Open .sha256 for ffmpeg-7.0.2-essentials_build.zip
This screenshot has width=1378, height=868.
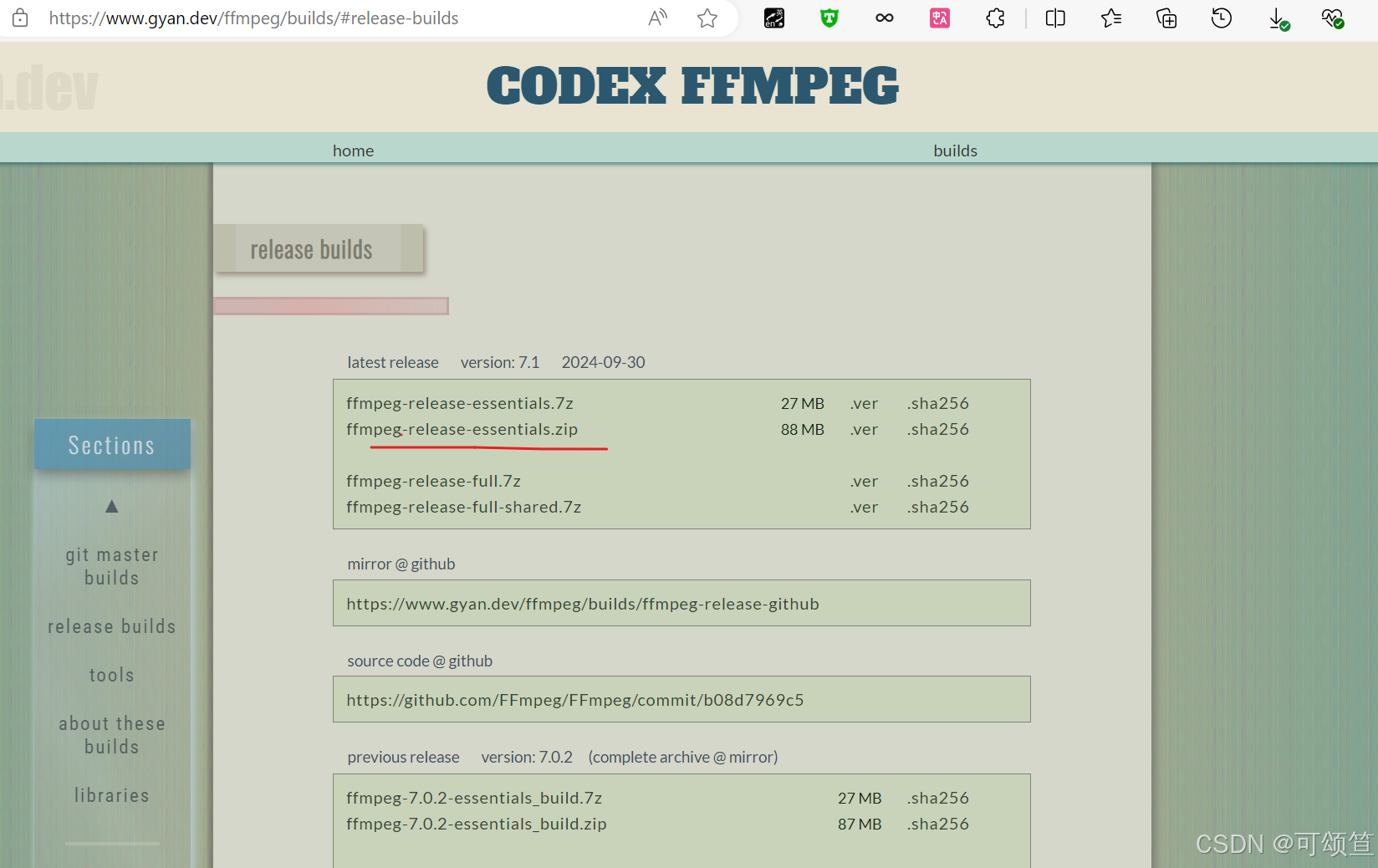point(938,824)
